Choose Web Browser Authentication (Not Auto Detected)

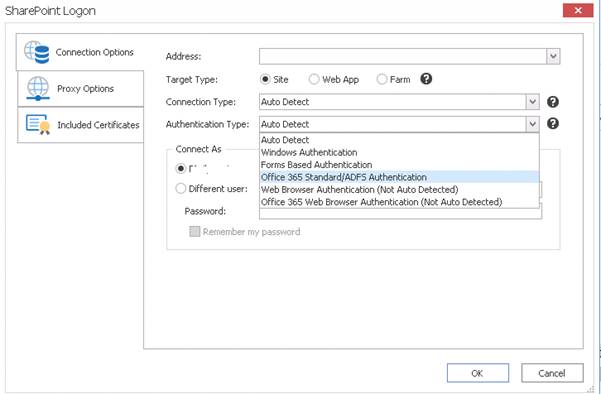(399, 189)
